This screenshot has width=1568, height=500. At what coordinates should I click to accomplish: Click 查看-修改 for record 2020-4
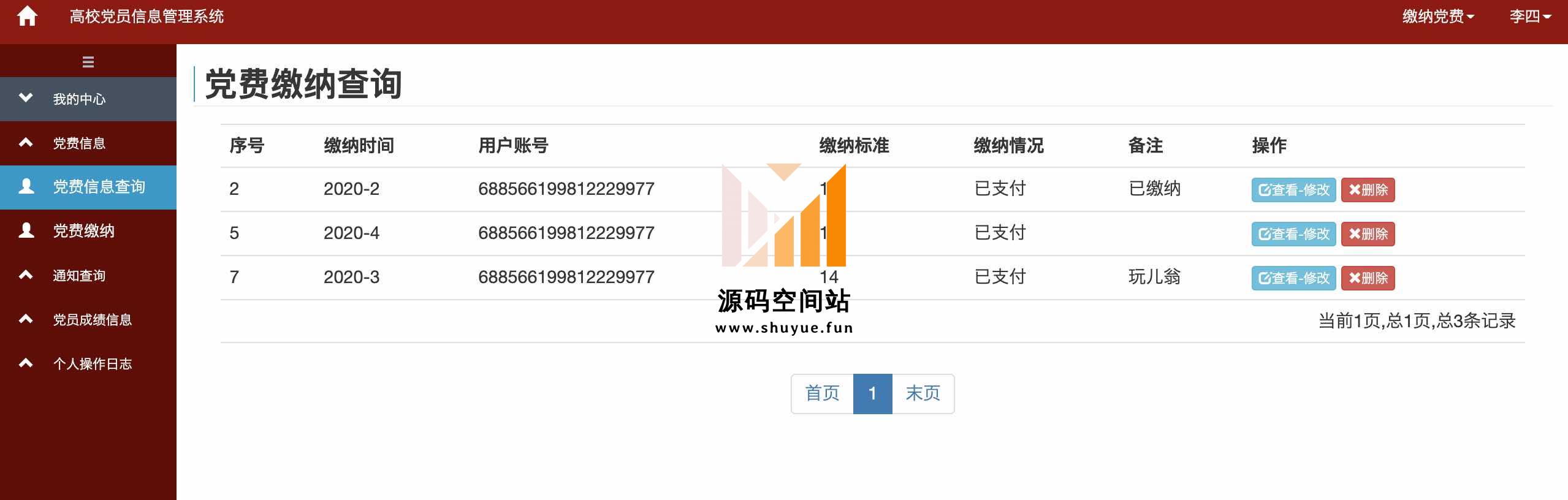tap(1293, 234)
